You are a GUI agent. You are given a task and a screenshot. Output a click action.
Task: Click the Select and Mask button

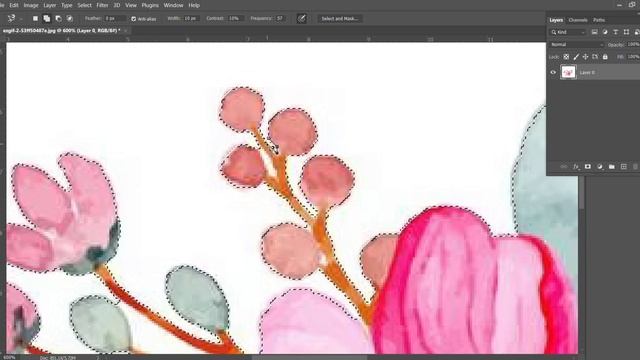coord(340,18)
